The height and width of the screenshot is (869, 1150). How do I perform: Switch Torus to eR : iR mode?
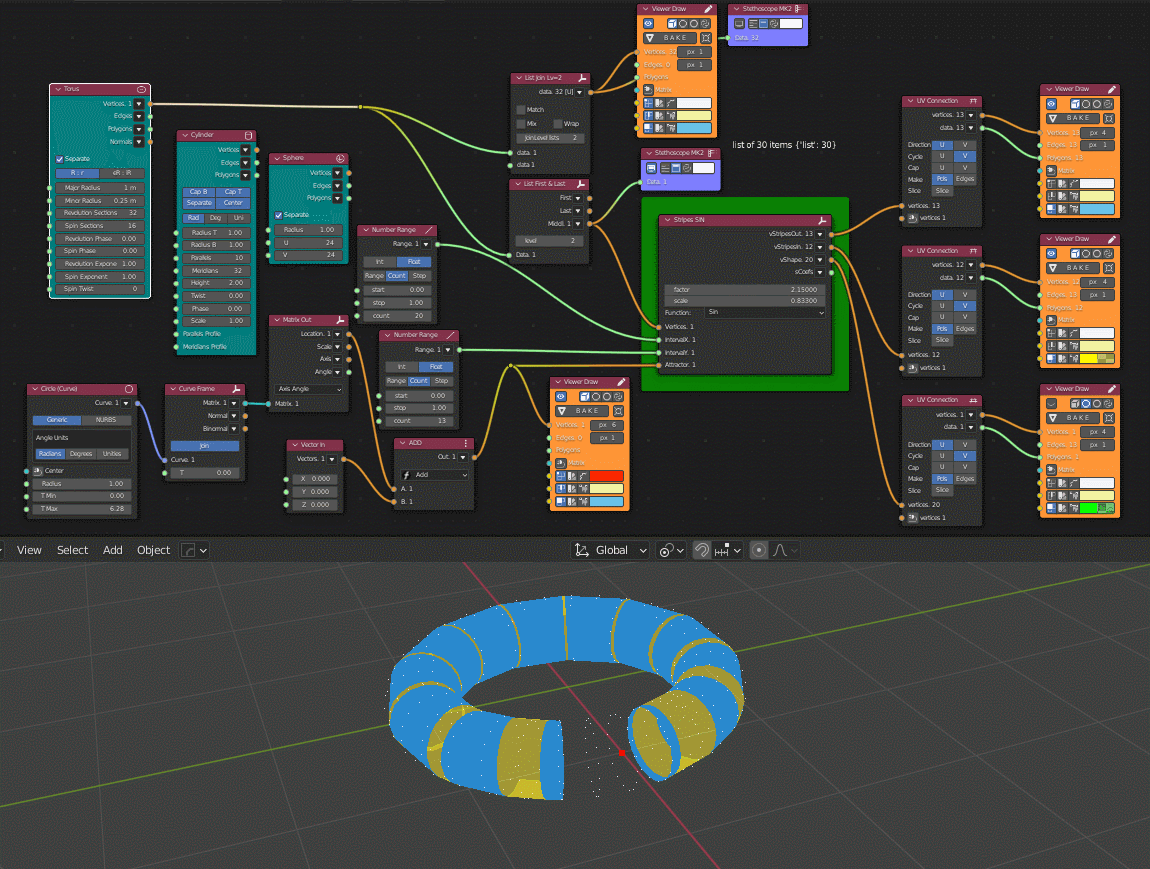(x=122, y=174)
